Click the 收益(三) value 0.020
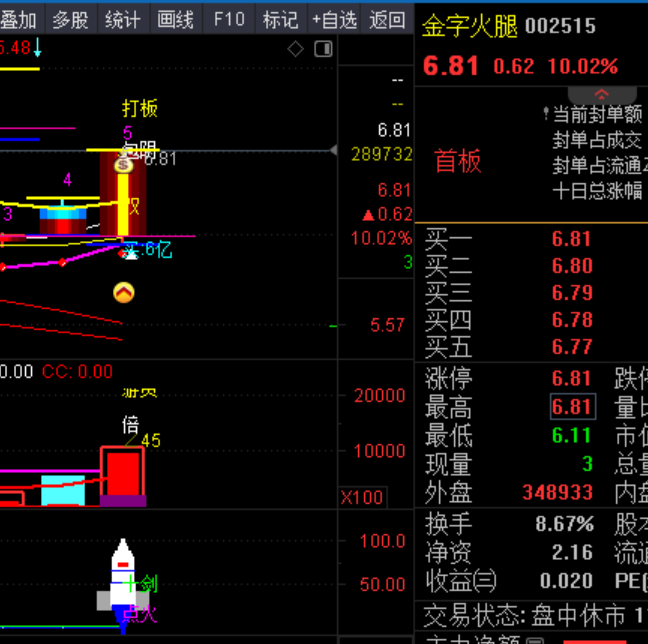Screen dimensions: 648x644 566,581
